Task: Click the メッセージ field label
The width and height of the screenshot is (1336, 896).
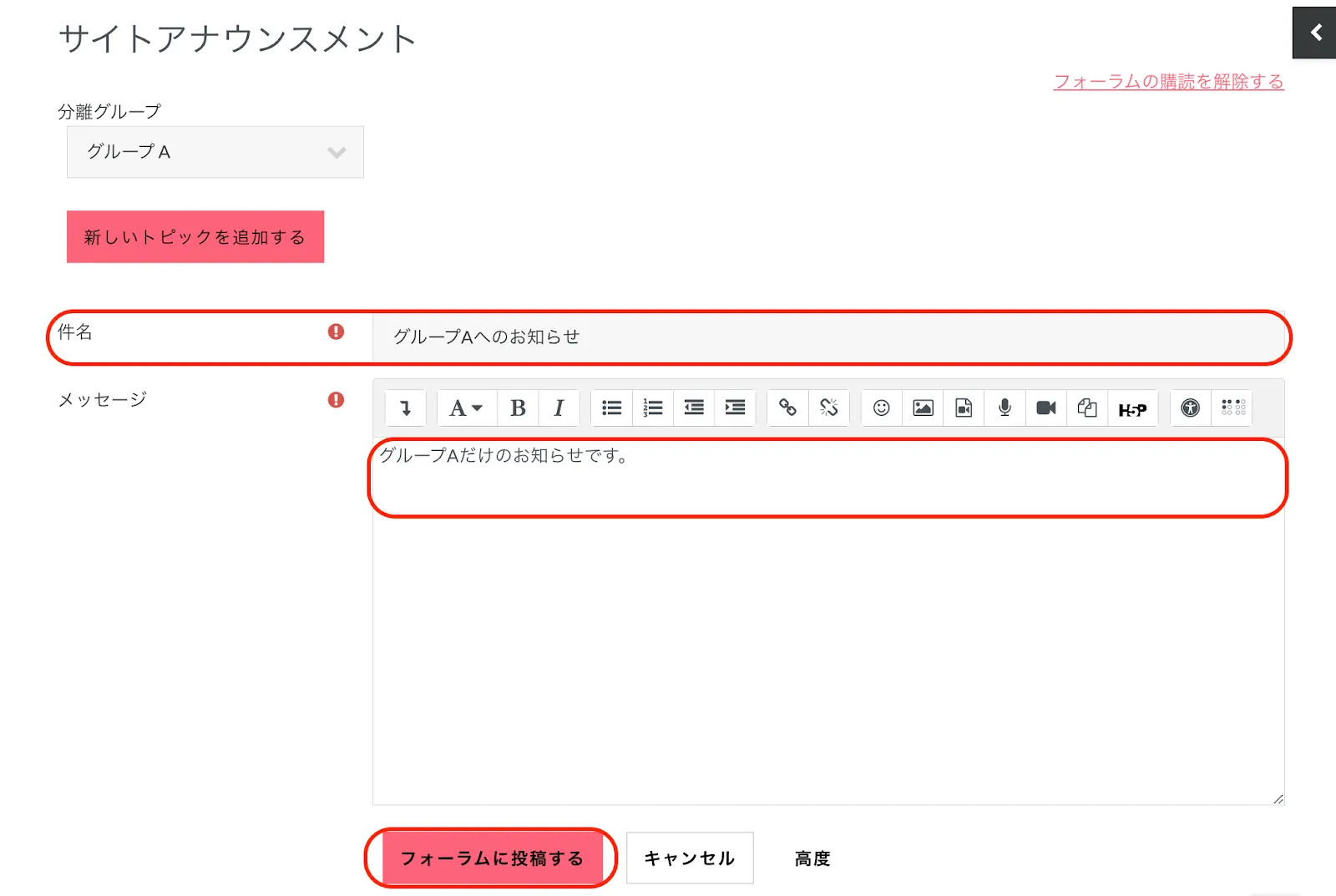Action: tap(103, 400)
